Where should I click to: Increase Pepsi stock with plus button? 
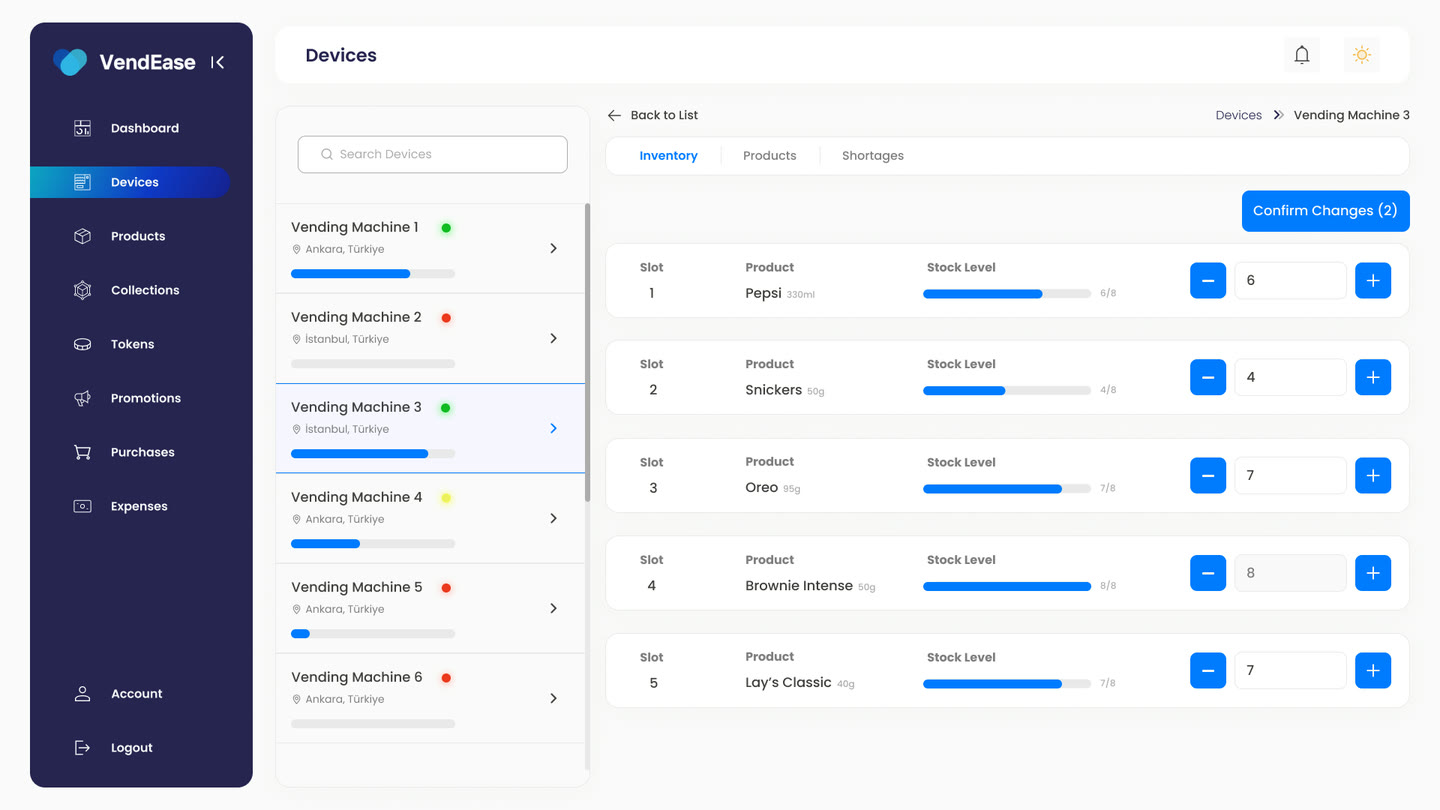[1373, 281]
